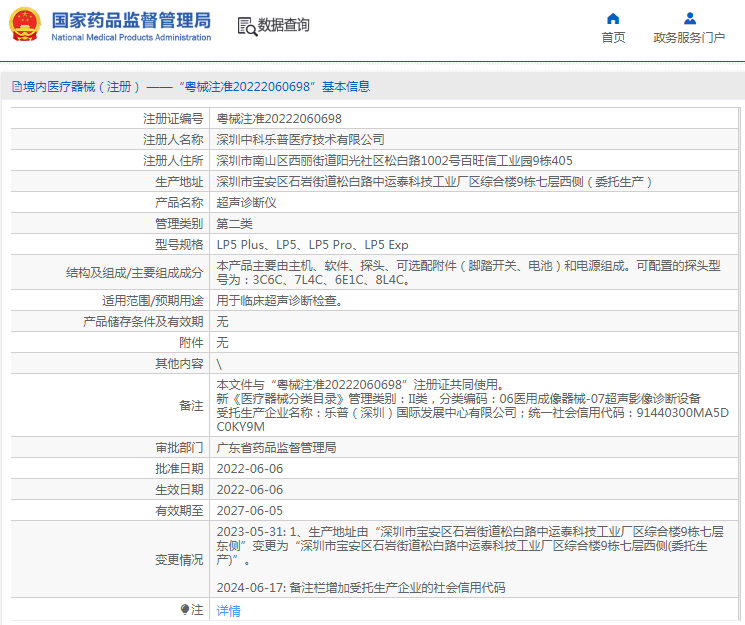Select 用于临床超声诊断检查。 value
The image size is (745, 625).
pyautogui.click(x=279, y=300)
